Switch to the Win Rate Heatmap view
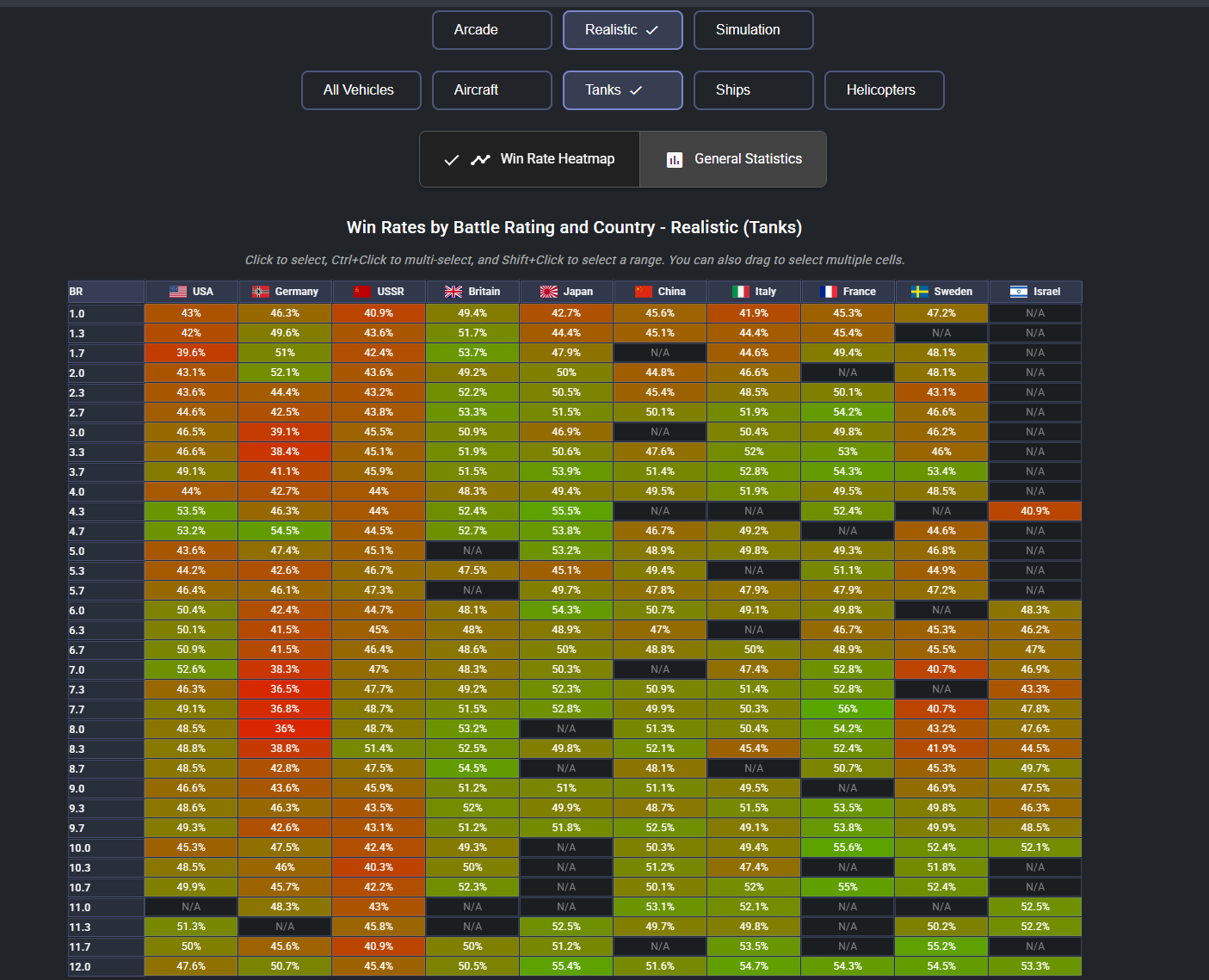 coord(530,159)
